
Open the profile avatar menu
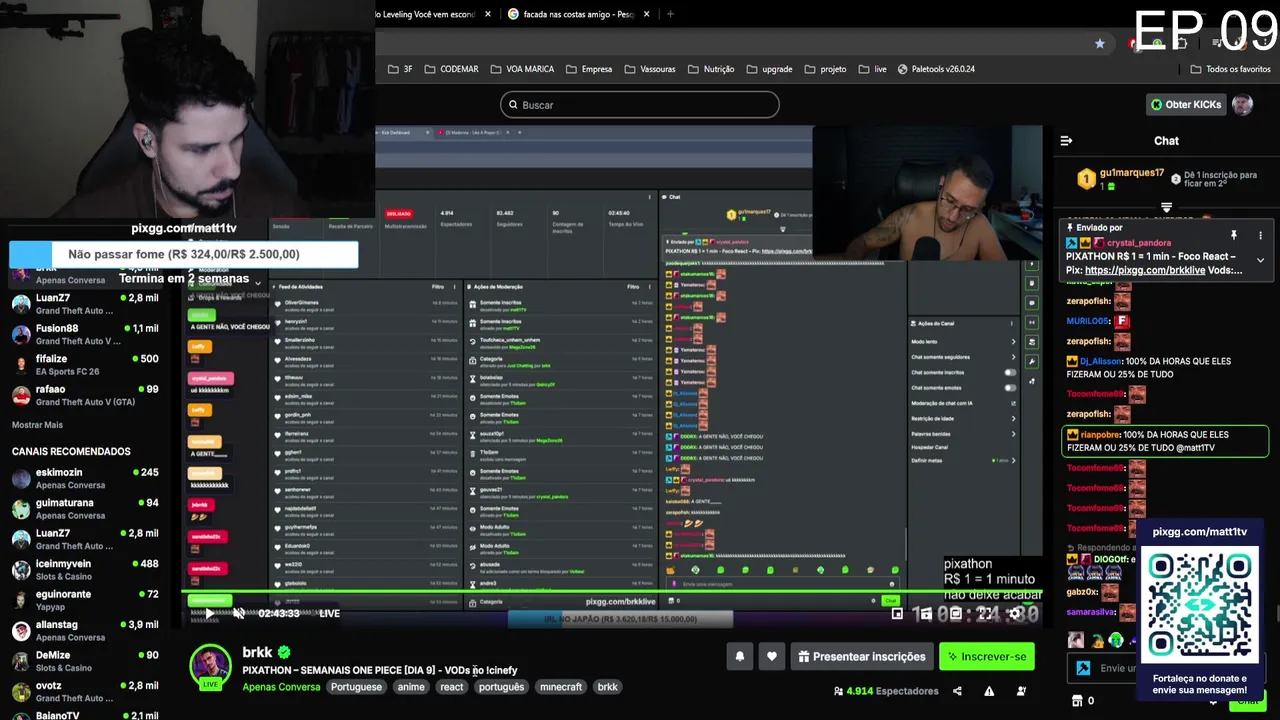tap(1242, 104)
